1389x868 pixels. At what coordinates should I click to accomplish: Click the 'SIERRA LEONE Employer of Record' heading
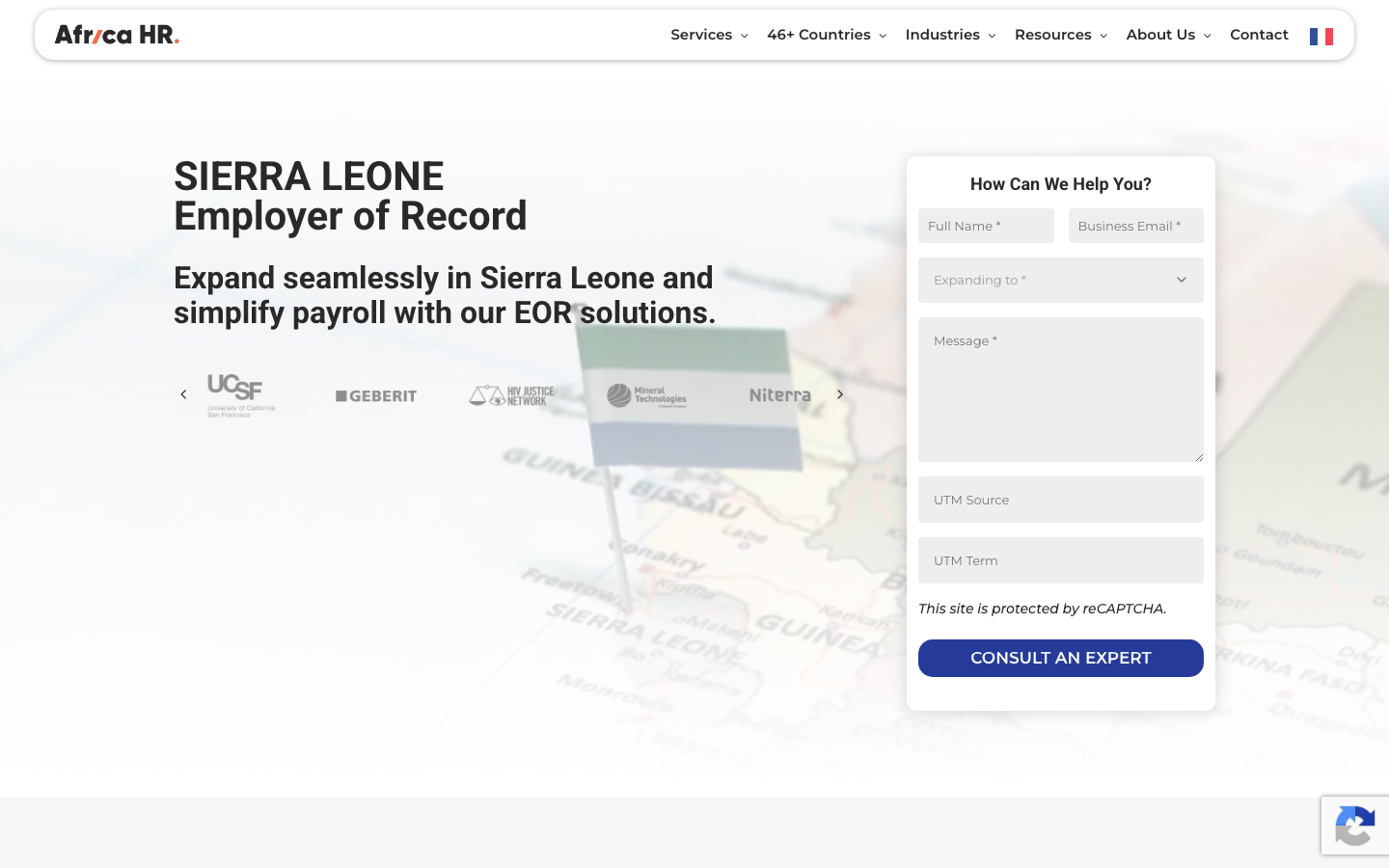[x=350, y=197]
